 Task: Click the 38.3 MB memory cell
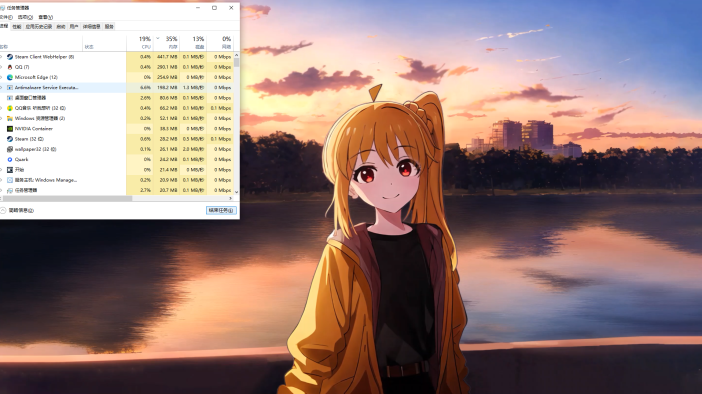[x=167, y=129]
